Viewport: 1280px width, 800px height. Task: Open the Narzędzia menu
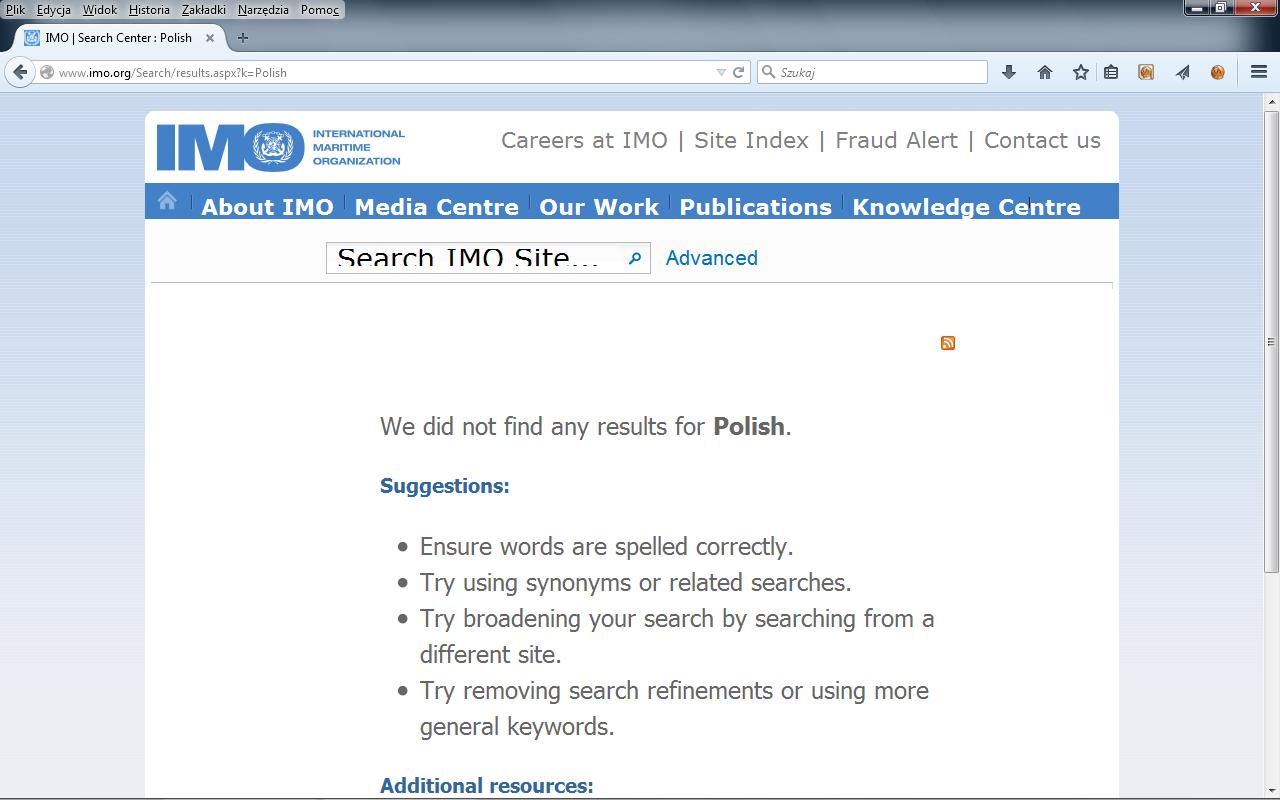click(263, 9)
